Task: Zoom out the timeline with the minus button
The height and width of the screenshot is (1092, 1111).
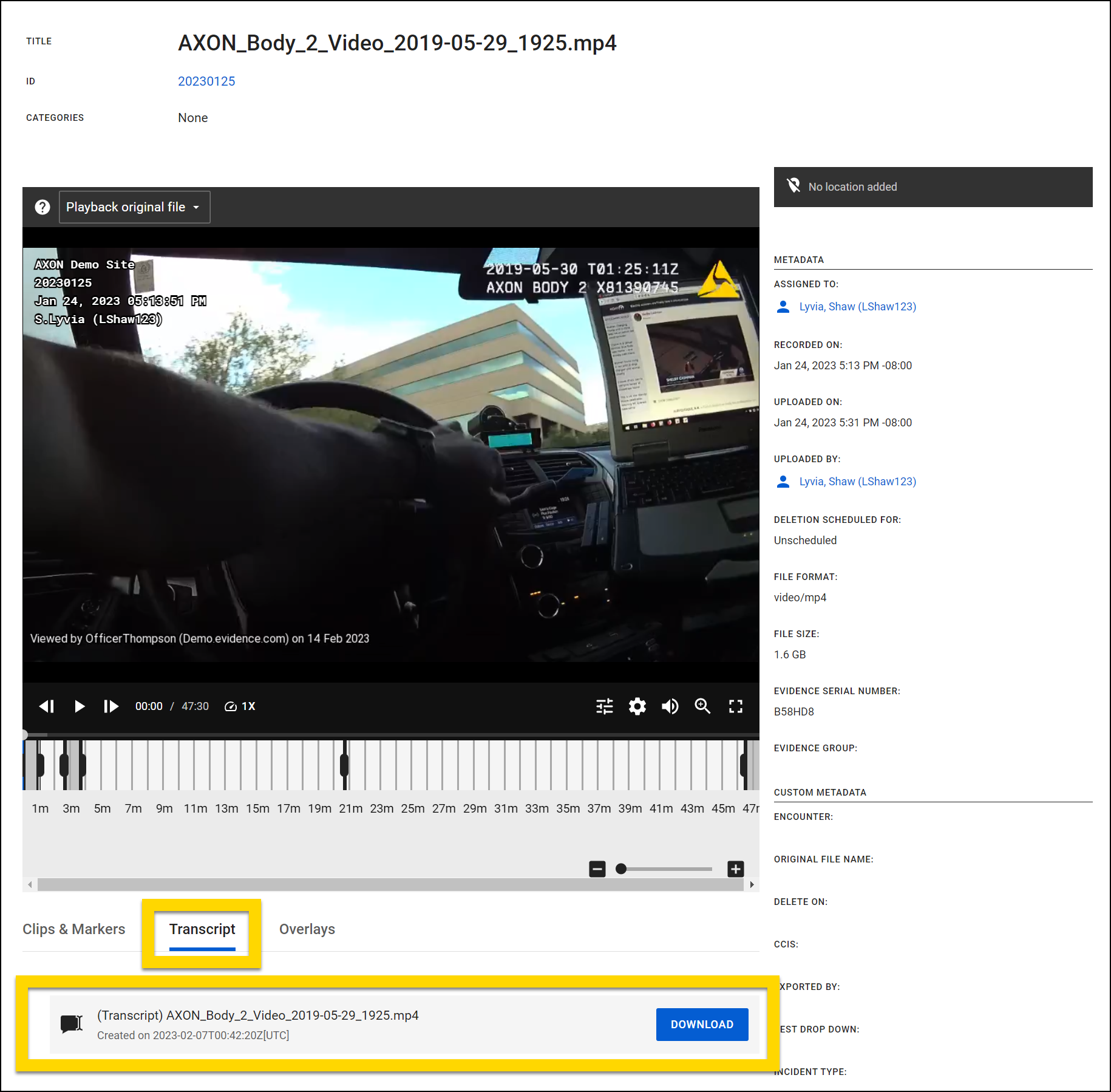Action: pos(597,869)
